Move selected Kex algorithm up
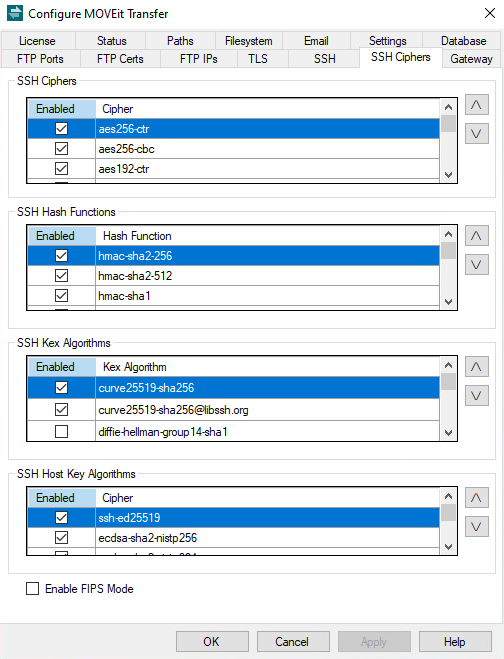The width and height of the screenshot is (504, 659). (477, 367)
